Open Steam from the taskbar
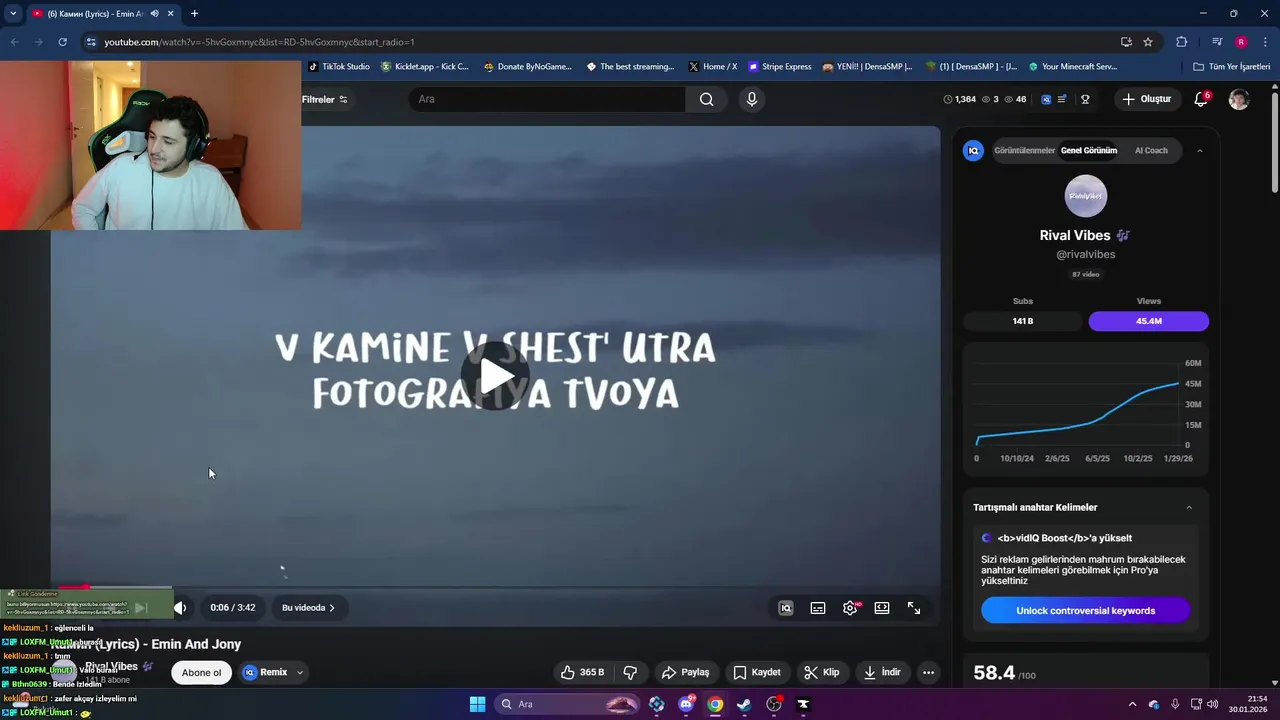 pos(744,704)
